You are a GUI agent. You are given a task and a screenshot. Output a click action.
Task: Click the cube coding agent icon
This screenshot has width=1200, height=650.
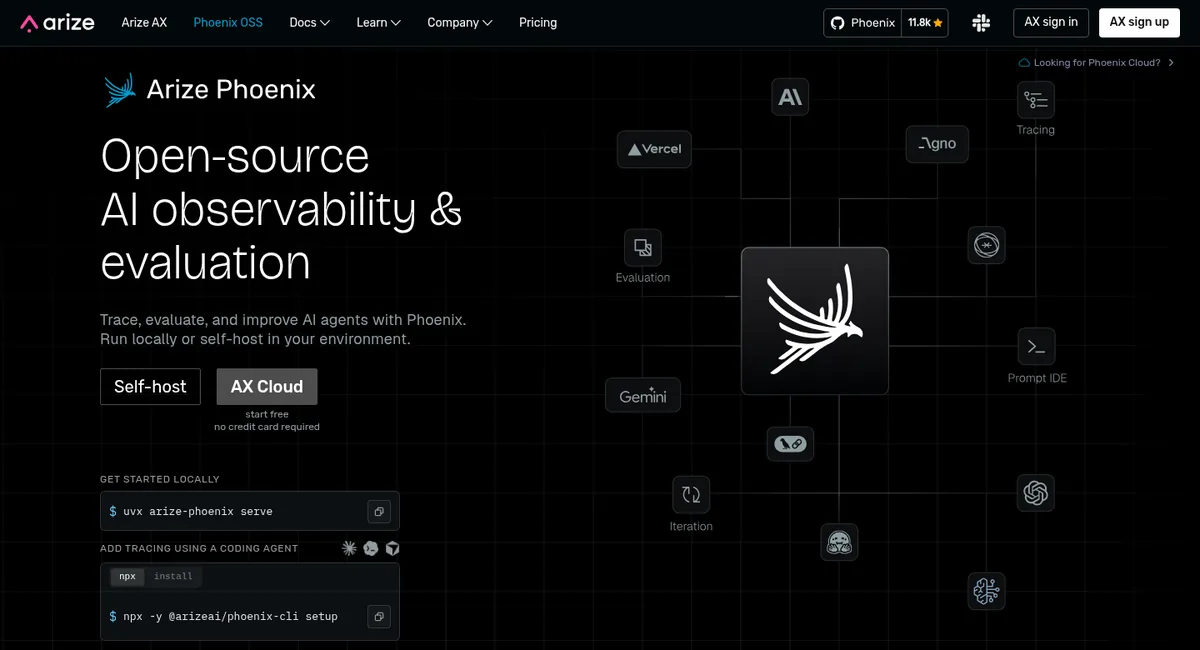pyautogui.click(x=393, y=548)
